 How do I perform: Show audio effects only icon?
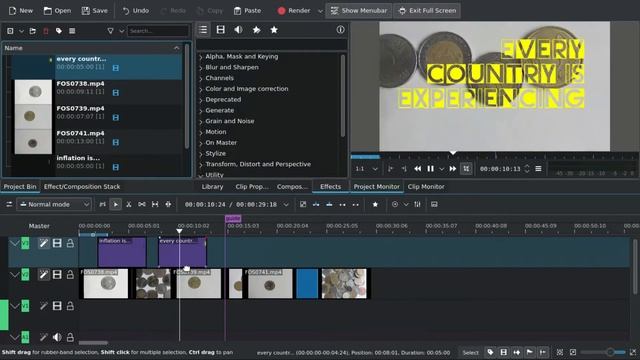[x=238, y=30]
